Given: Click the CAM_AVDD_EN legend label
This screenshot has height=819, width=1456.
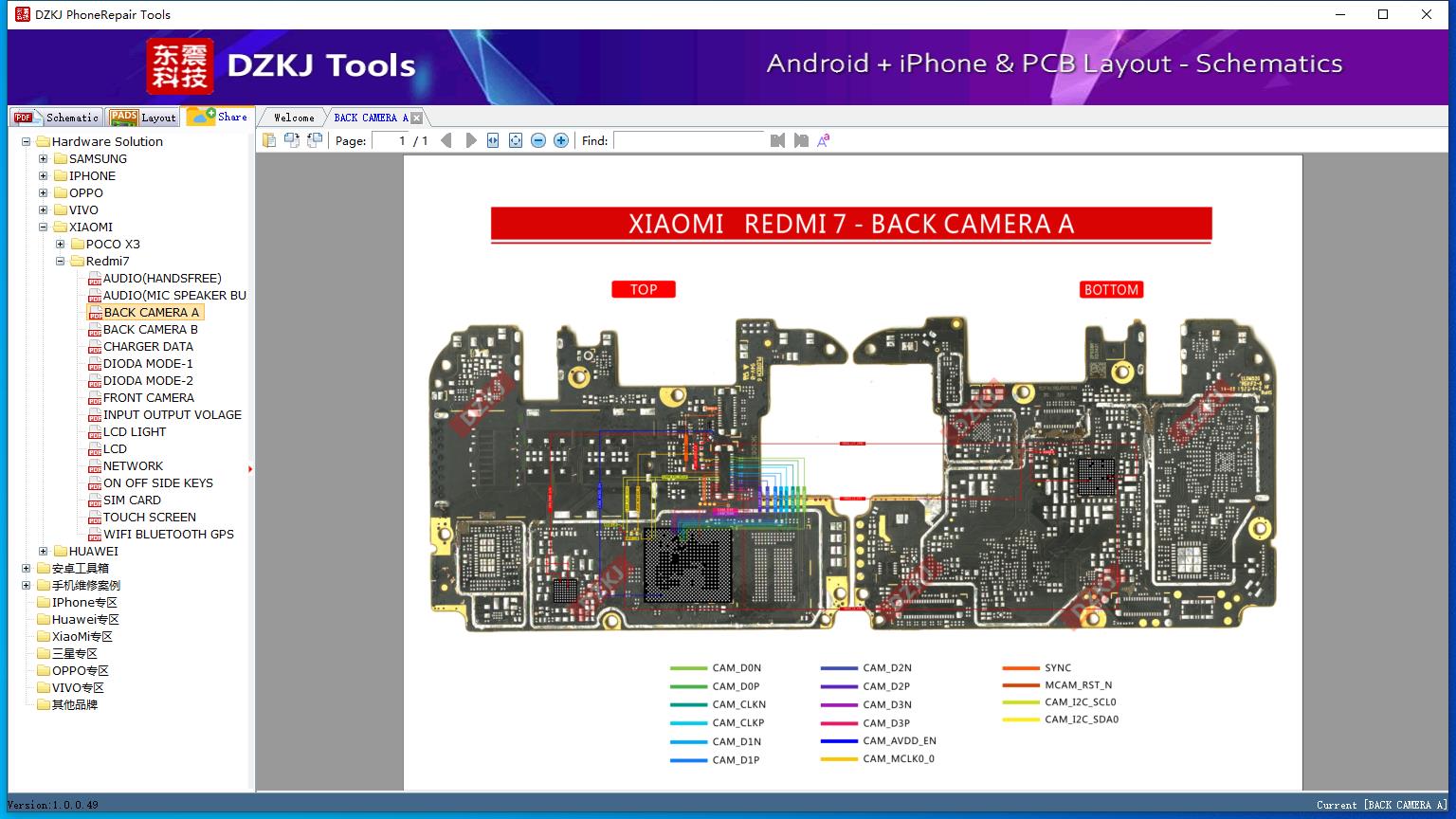Looking at the screenshot, I should pos(900,741).
